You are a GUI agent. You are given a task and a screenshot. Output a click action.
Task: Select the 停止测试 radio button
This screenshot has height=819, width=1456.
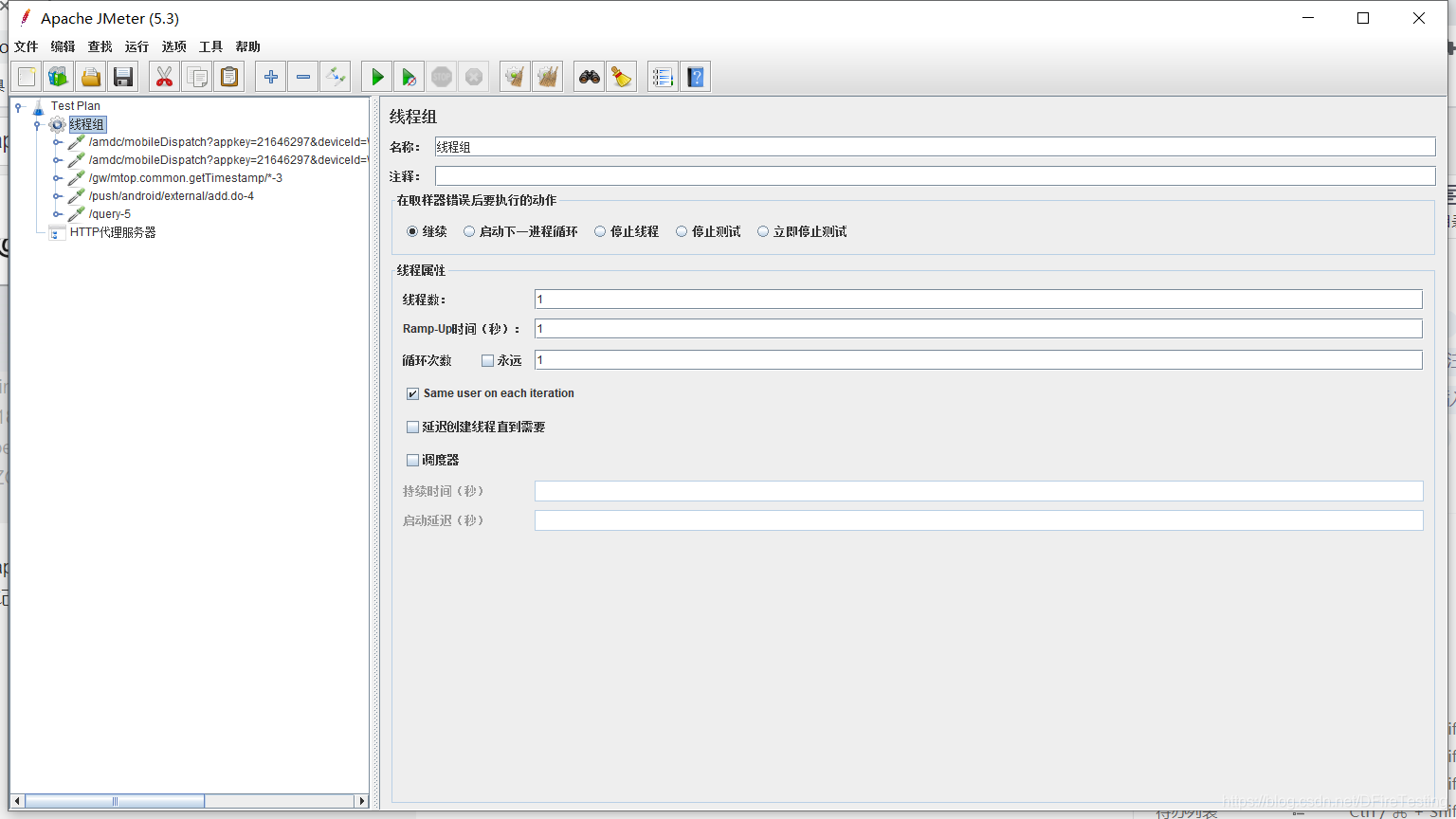[682, 231]
